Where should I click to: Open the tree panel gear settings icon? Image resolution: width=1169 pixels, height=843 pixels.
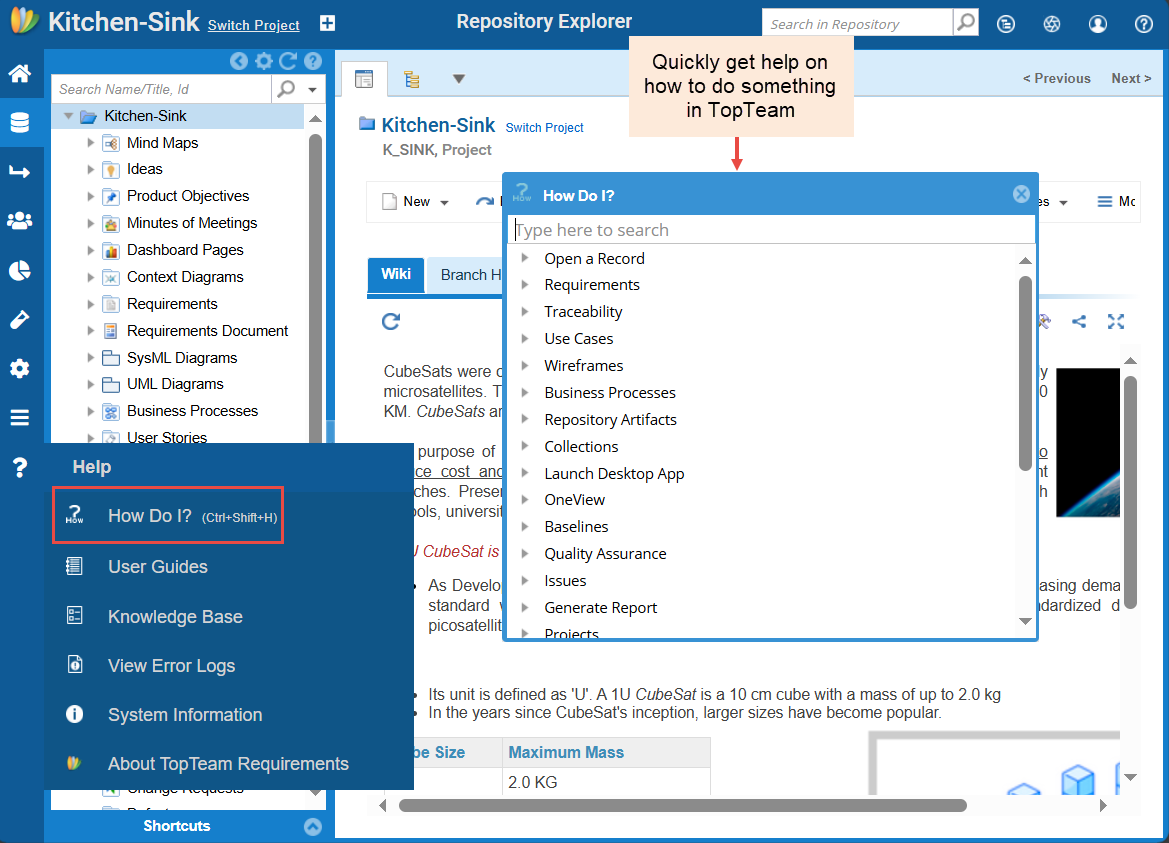pos(264,61)
